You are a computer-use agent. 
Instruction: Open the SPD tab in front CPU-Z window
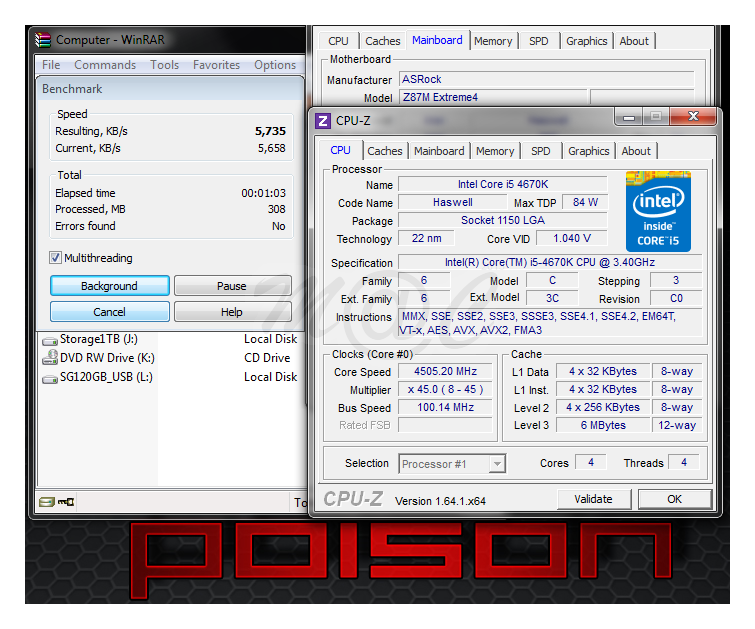[541, 151]
